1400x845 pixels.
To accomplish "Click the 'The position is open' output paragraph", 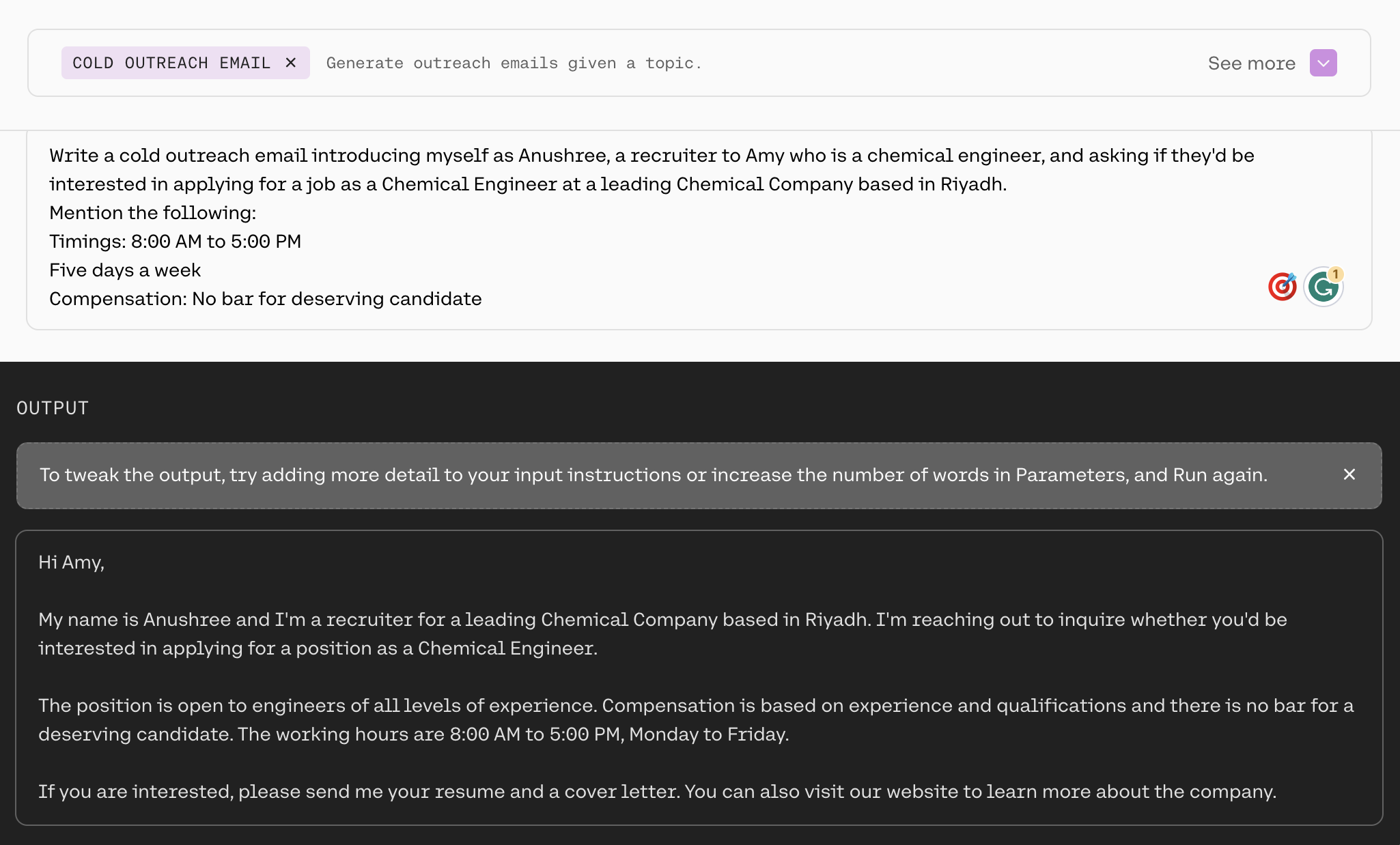I will point(695,706).
